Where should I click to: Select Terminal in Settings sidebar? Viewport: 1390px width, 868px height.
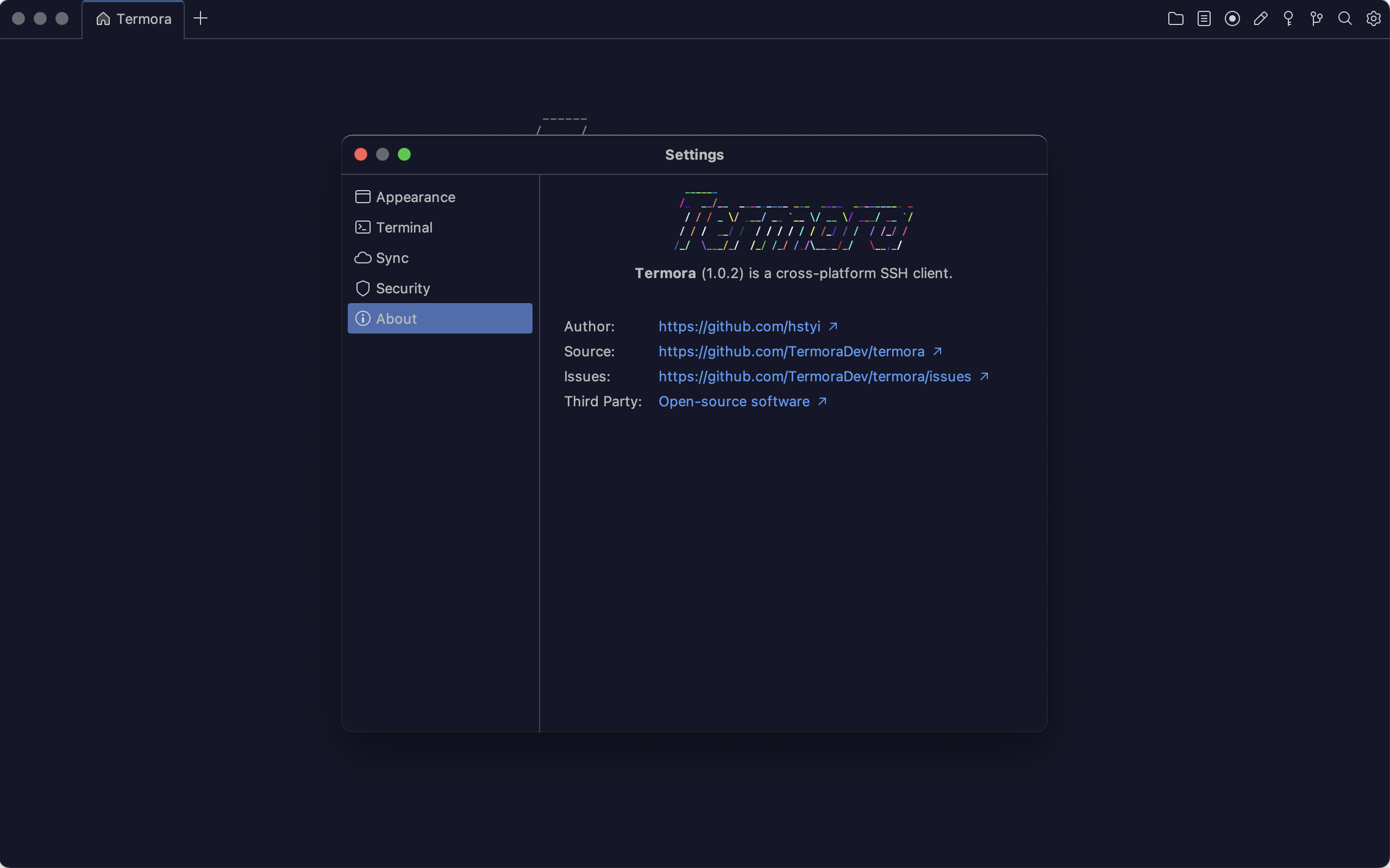point(440,228)
